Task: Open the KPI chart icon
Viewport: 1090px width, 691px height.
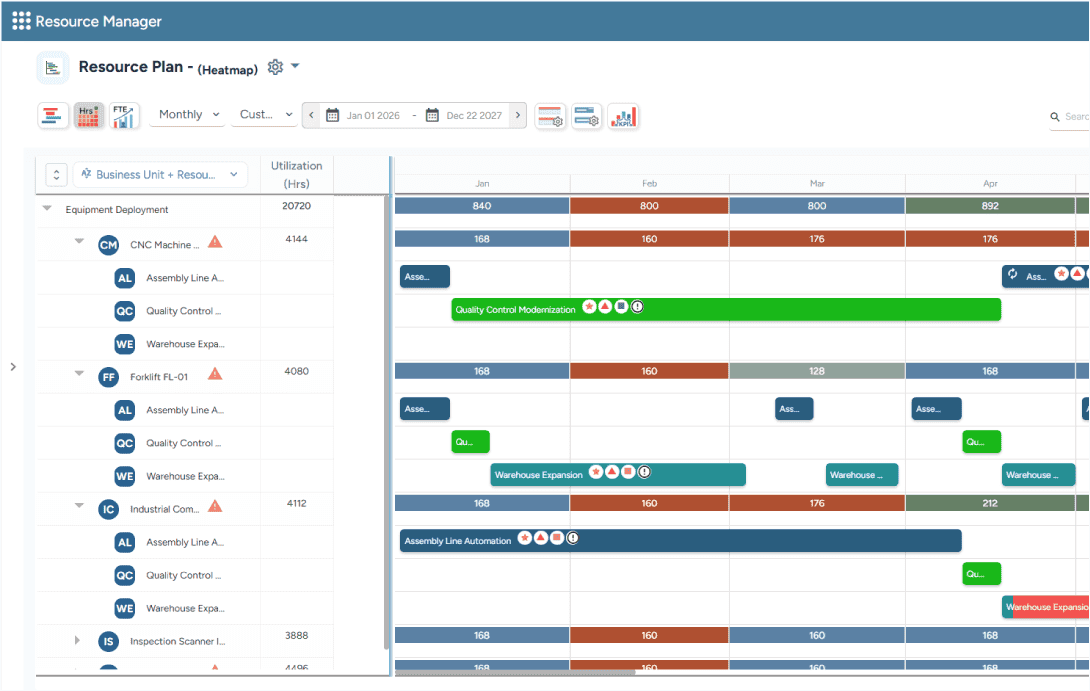Action: click(x=624, y=115)
